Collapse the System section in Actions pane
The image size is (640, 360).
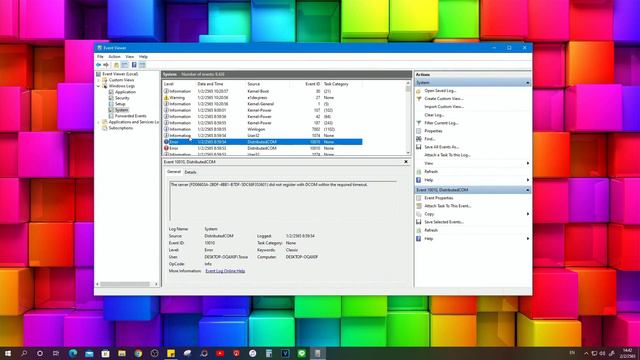(527, 83)
